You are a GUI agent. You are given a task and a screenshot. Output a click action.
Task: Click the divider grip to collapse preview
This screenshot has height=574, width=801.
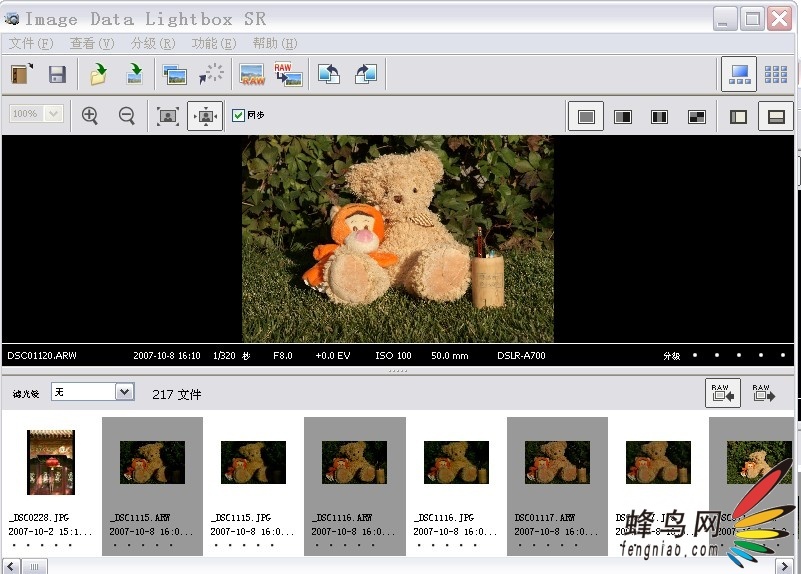(x=398, y=371)
